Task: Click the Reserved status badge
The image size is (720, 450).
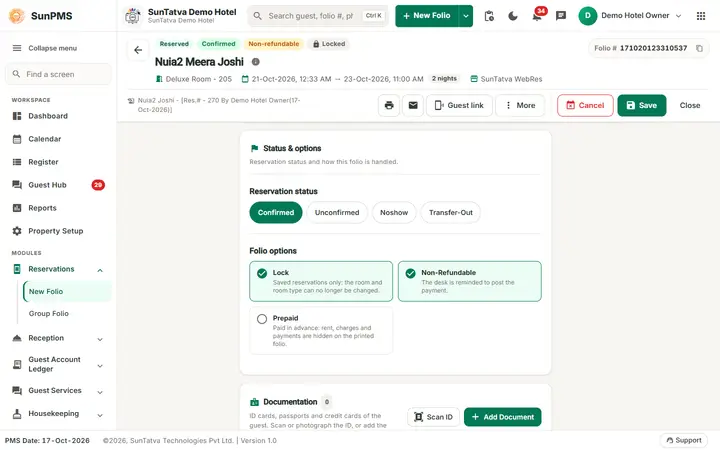Action: pyautogui.click(x=174, y=44)
